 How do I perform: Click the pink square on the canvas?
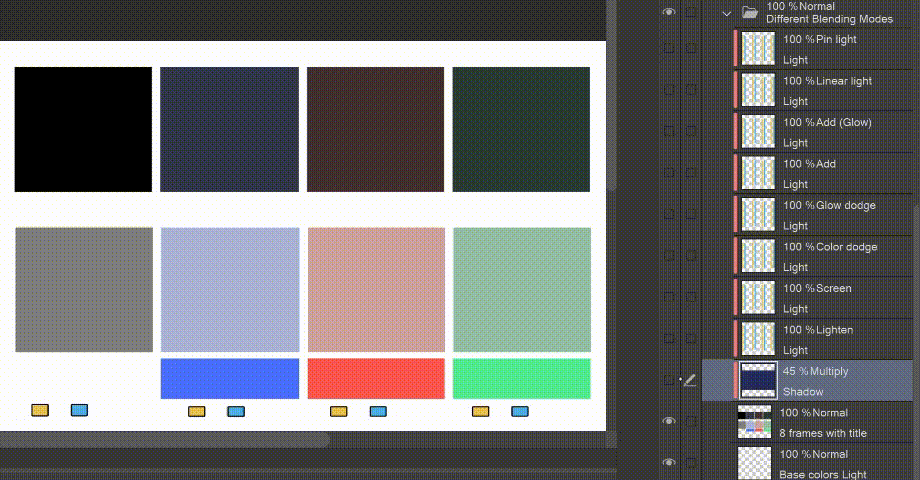(376, 290)
